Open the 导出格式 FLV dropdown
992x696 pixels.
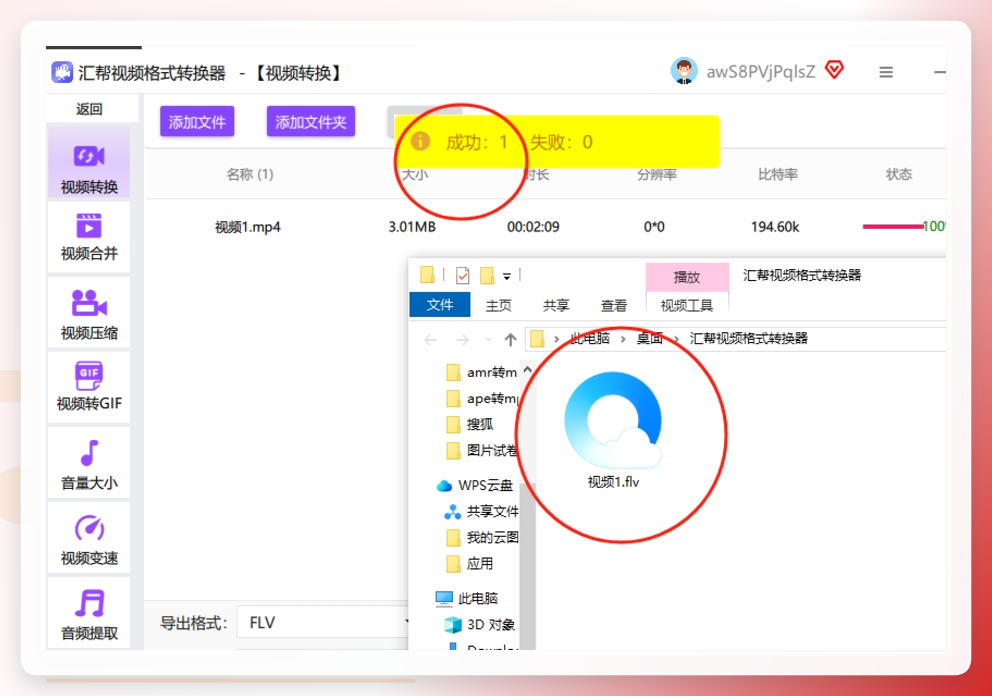tap(323, 623)
